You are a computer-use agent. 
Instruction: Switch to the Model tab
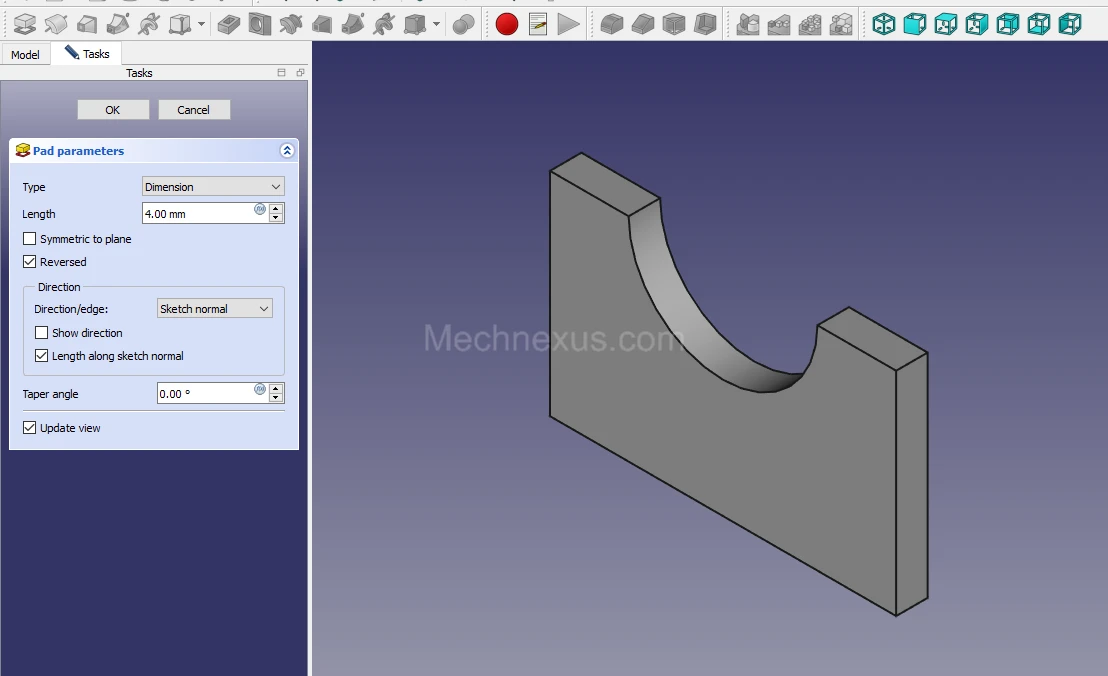click(25, 55)
